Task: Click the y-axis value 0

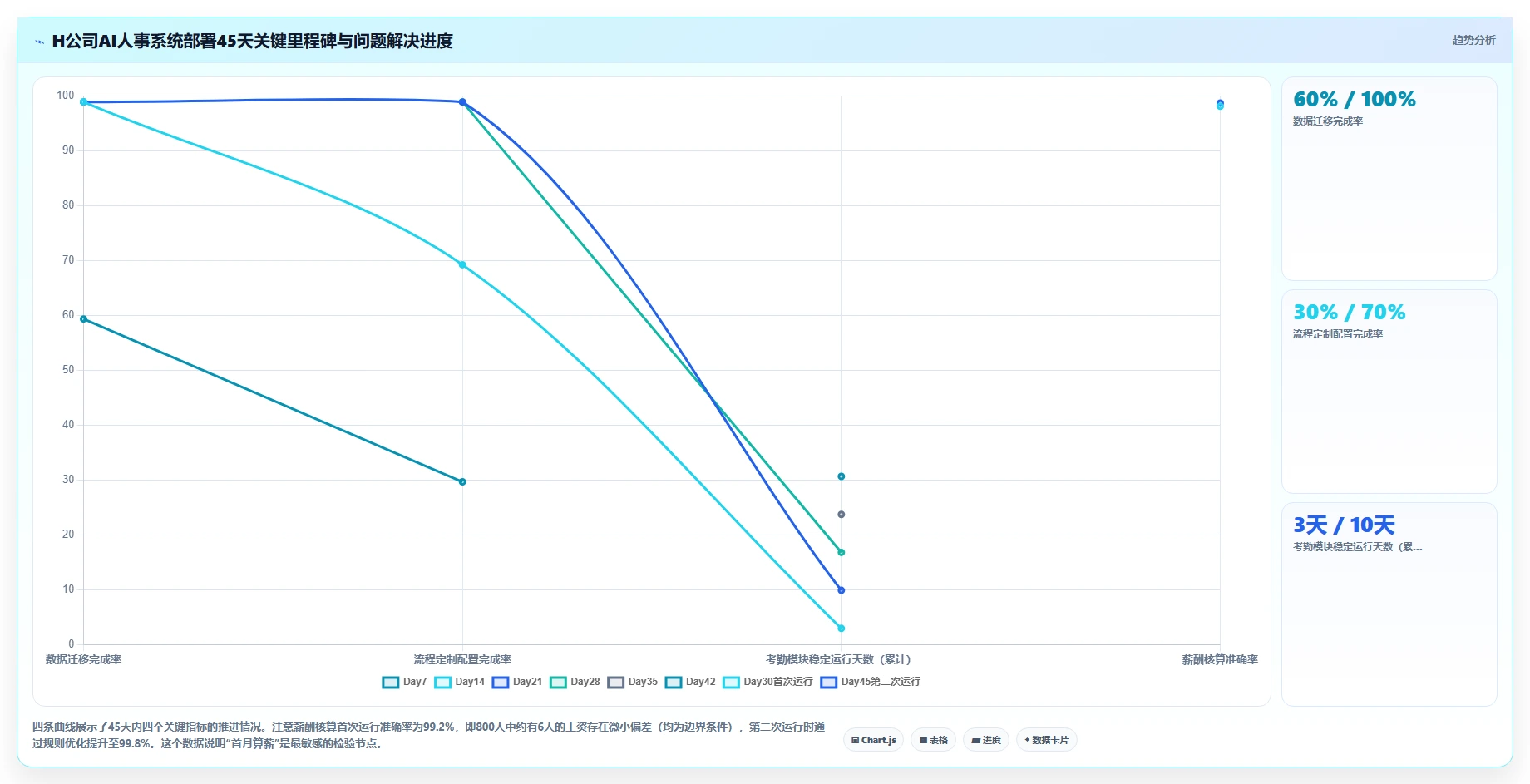Action: point(72,644)
